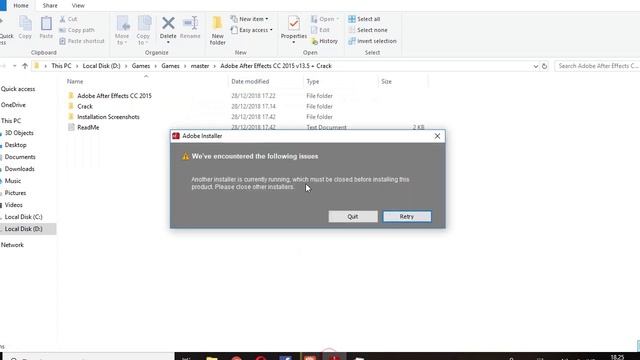Image resolution: width=640 pixels, height=360 pixels.
Task: Click Select all
Action: [x=364, y=19]
